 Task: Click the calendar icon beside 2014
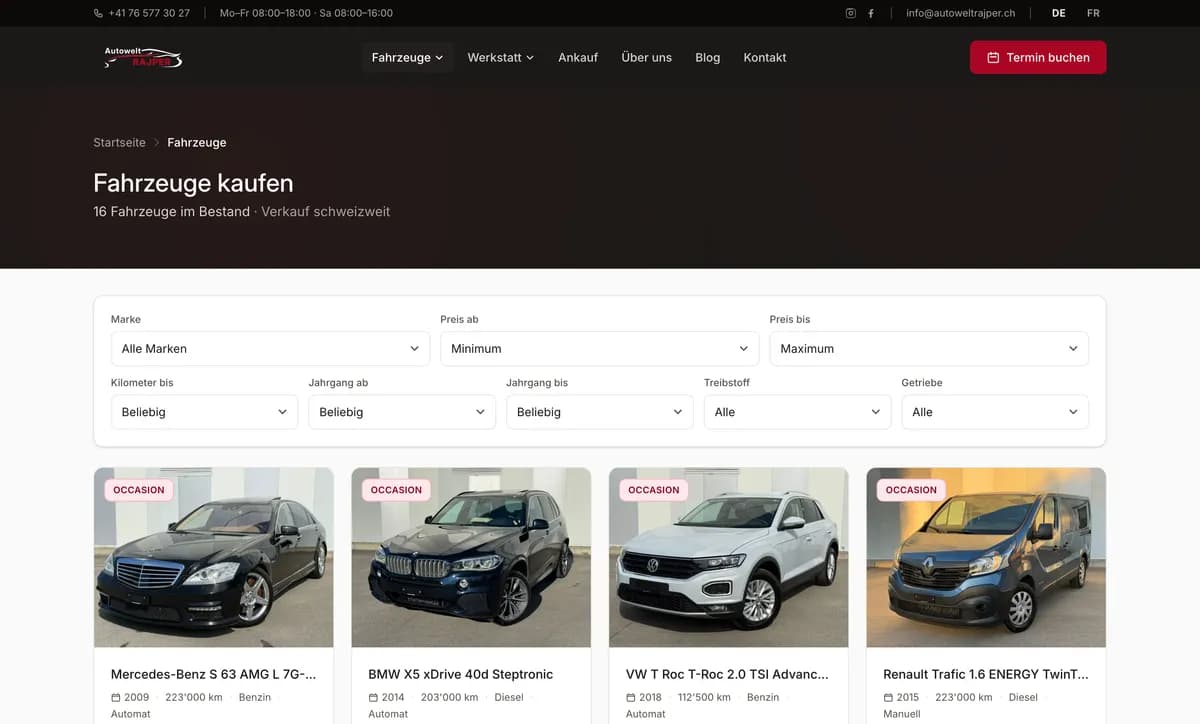374,697
